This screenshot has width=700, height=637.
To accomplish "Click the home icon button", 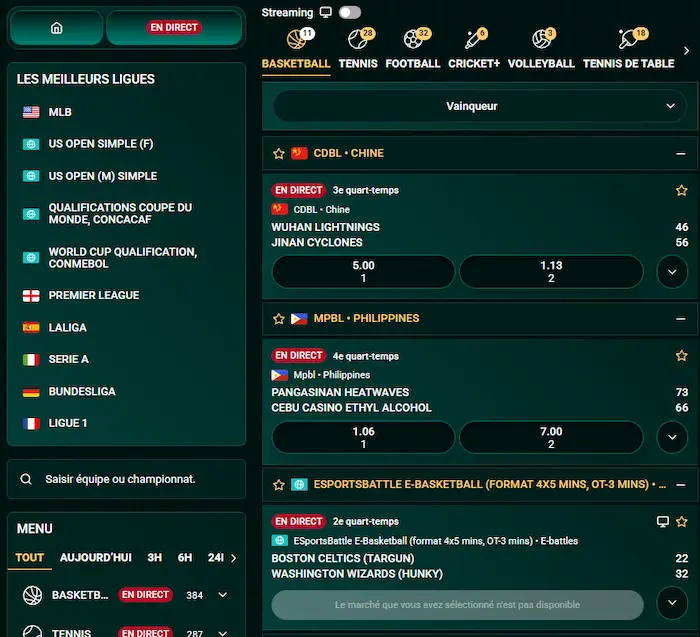I will click(x=55, y=28).
